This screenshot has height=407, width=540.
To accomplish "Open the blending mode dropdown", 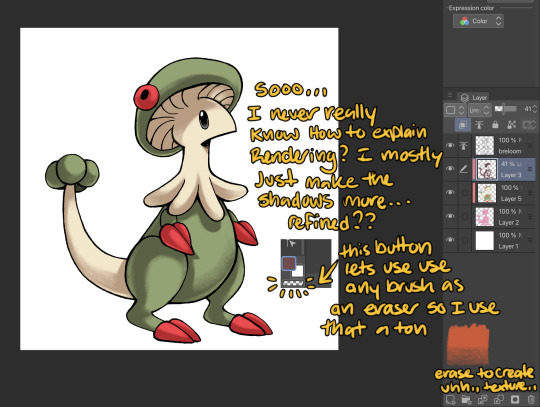I will coord(479,110).
